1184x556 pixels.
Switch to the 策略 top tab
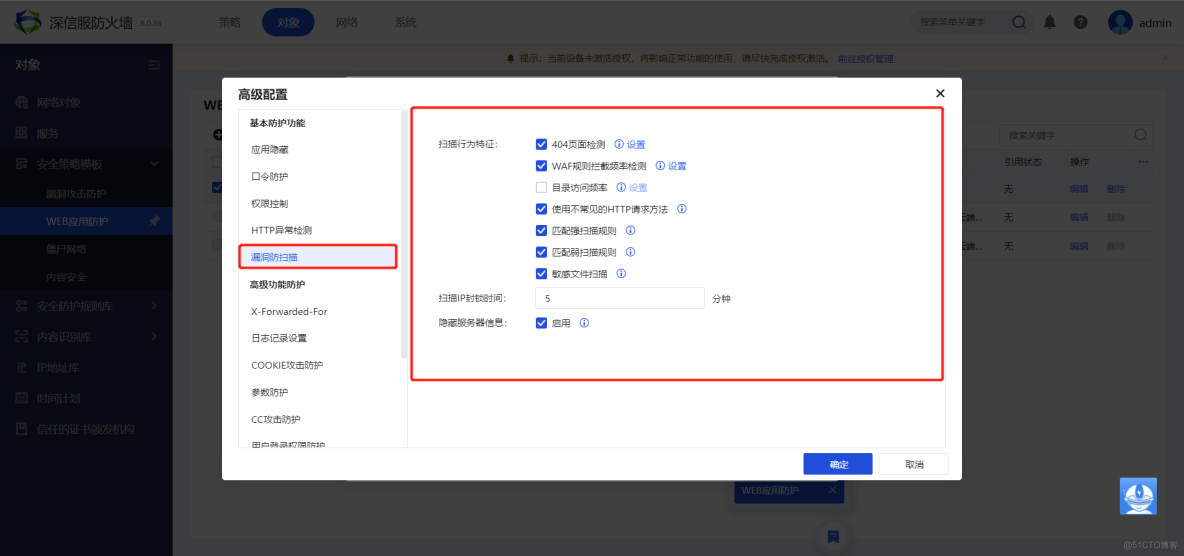[229, 22]
